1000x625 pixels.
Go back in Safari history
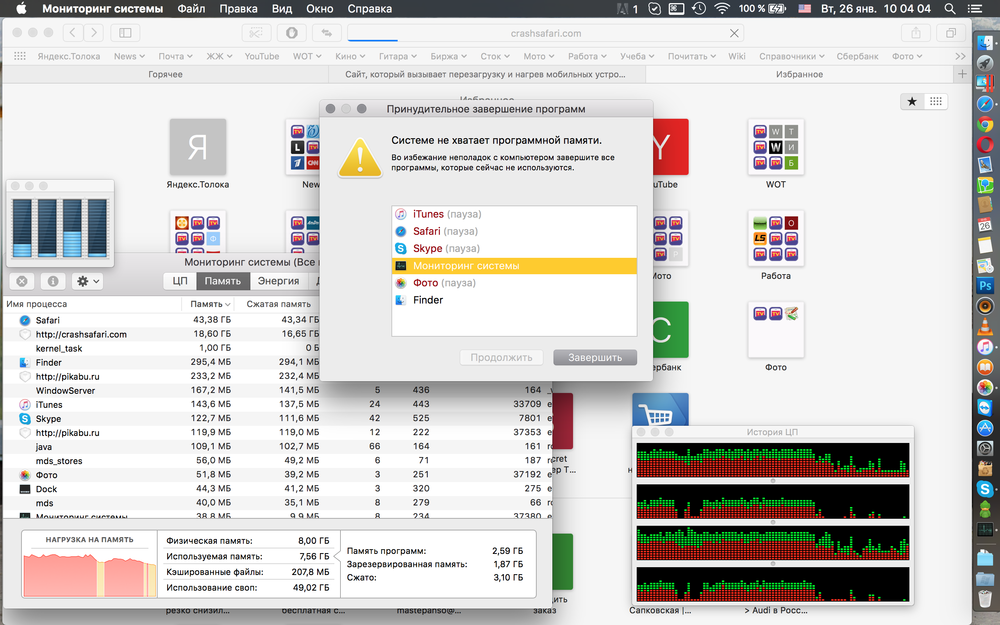click(73, 33)
